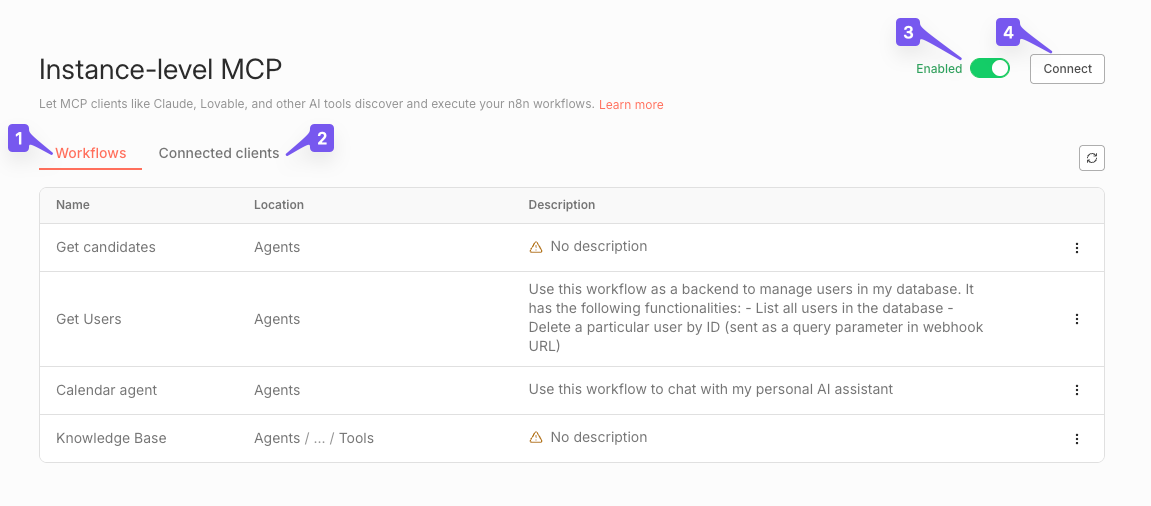Open actions menu for Calendar agent row
The image size is (1151, 506).
click(1077, 390)
